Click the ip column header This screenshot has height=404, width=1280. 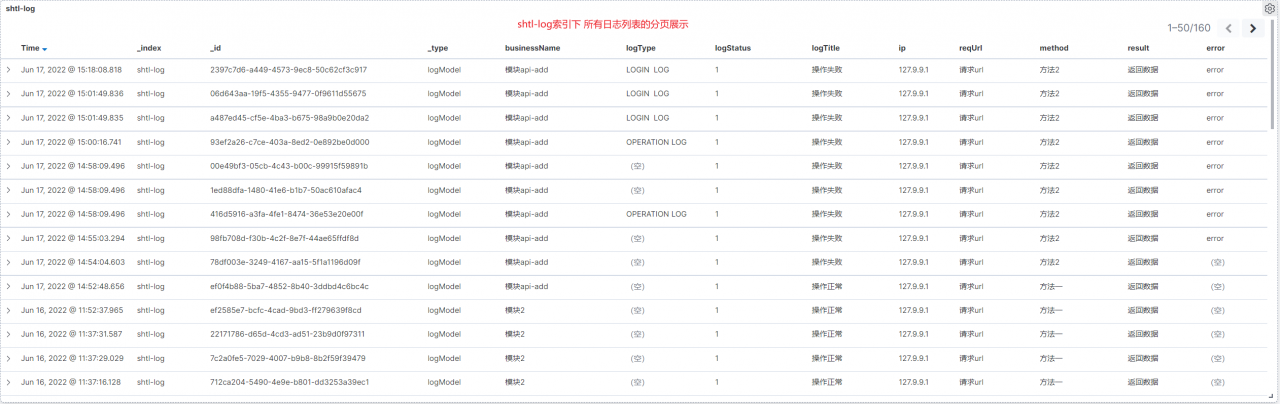click(902, 48)
